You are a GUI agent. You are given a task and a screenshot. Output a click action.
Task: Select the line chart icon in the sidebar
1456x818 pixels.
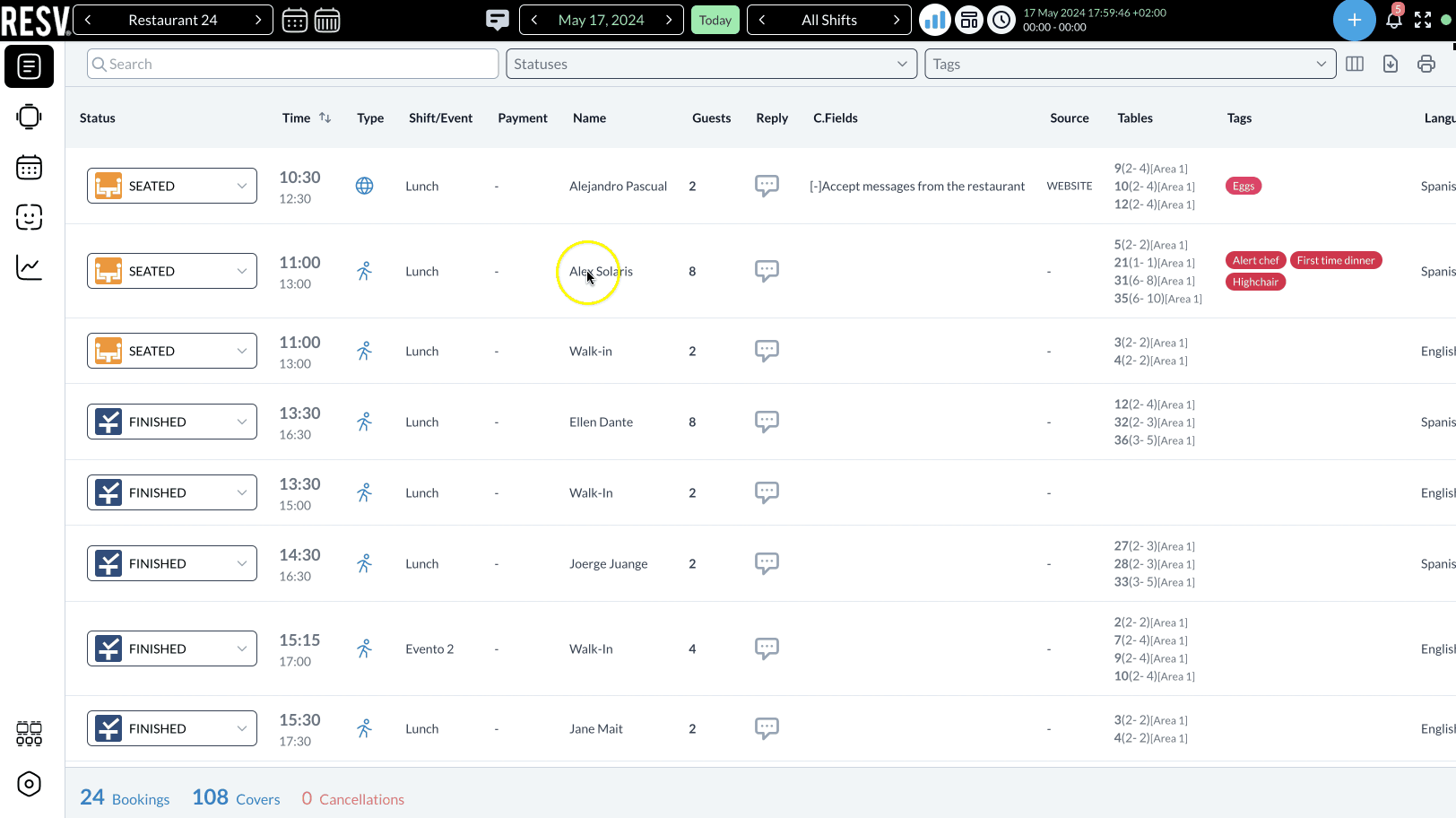pos(29,267)
